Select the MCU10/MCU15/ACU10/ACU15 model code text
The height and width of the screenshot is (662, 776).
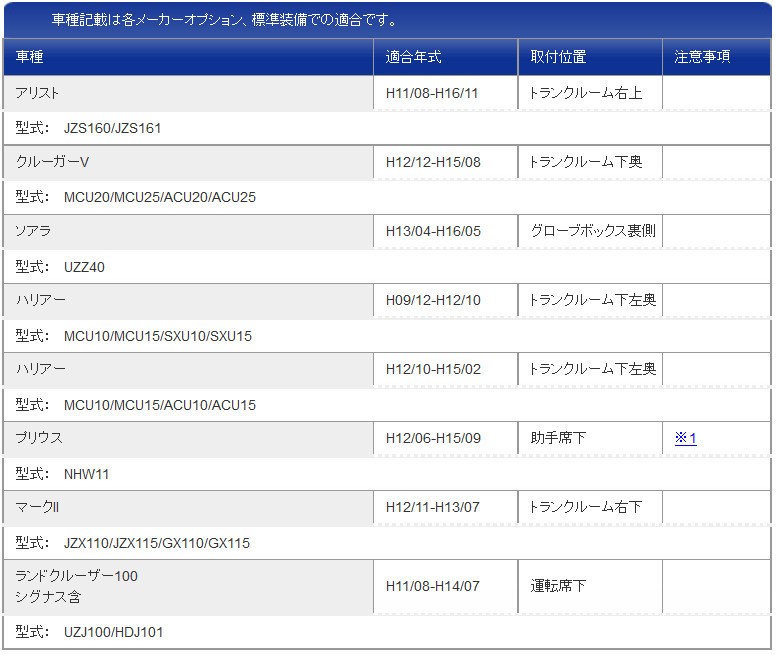click(160, 405)
